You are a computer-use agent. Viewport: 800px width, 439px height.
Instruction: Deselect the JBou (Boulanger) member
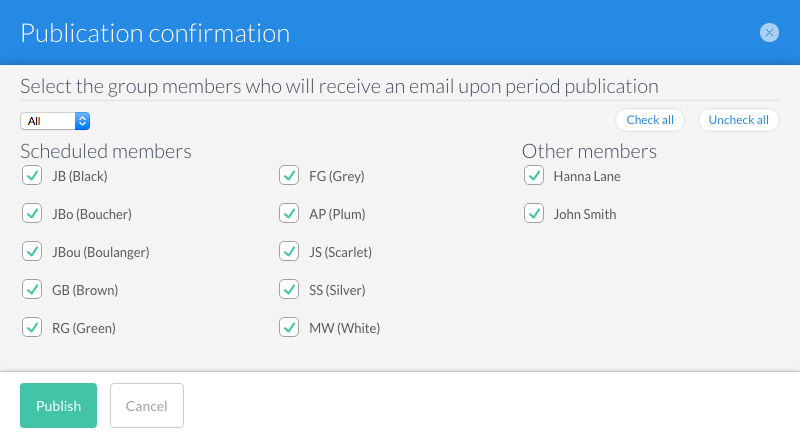tap(32, 251)
